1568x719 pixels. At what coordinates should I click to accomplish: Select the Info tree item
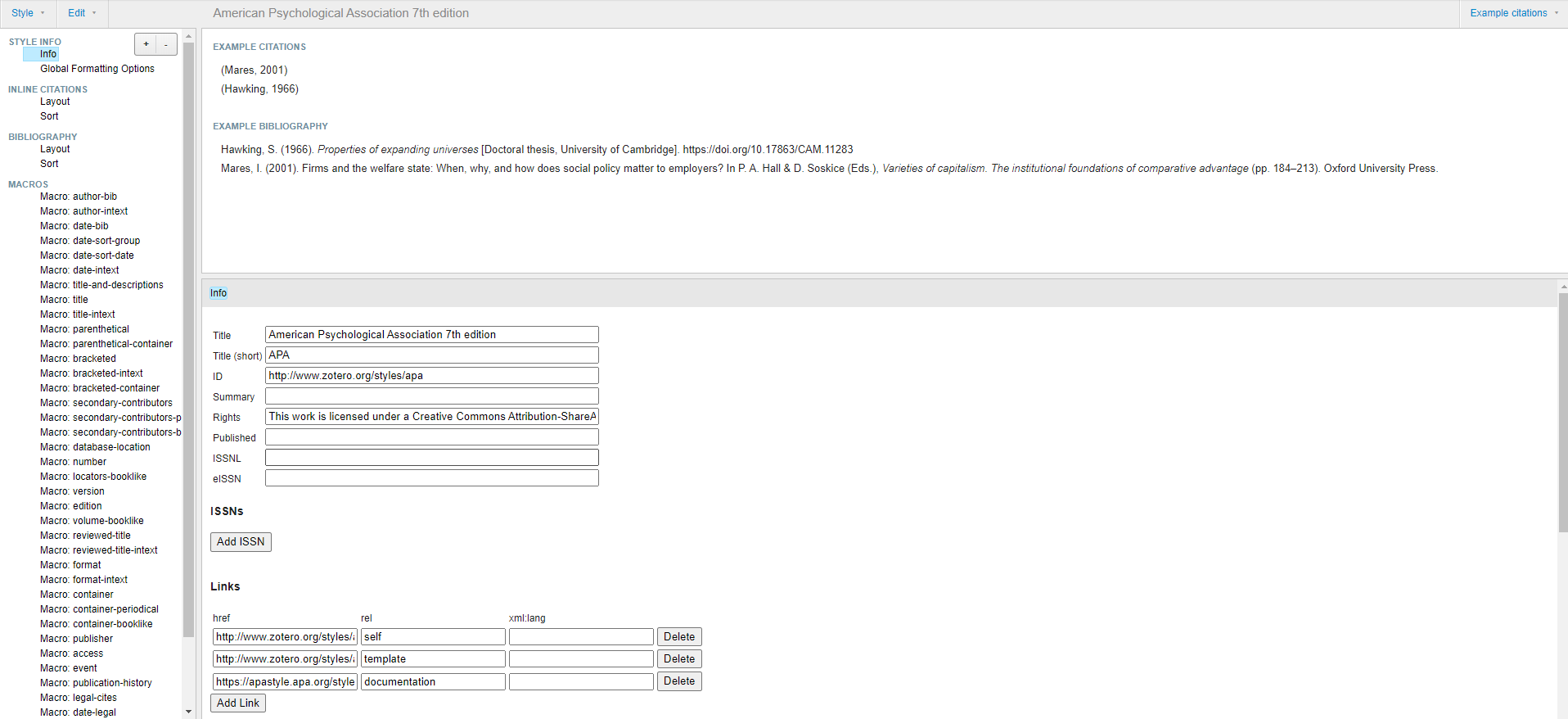(x=48, y=54)
